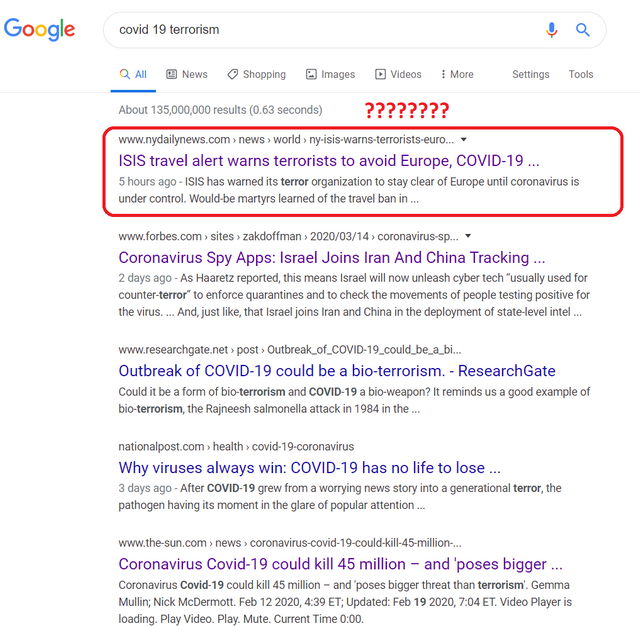Click the Google logo
This screenshot has height=626, width=640.
pos(40,29)
